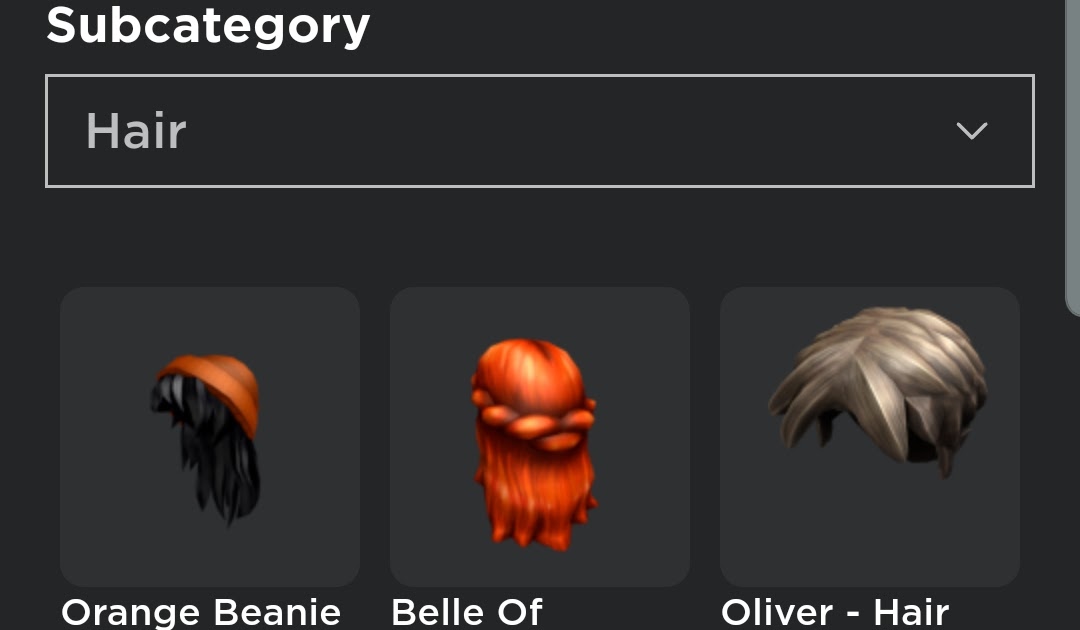Open the Belle Of item title
The width and height of the screenshot is (1080, 630).
click(467, 612)
